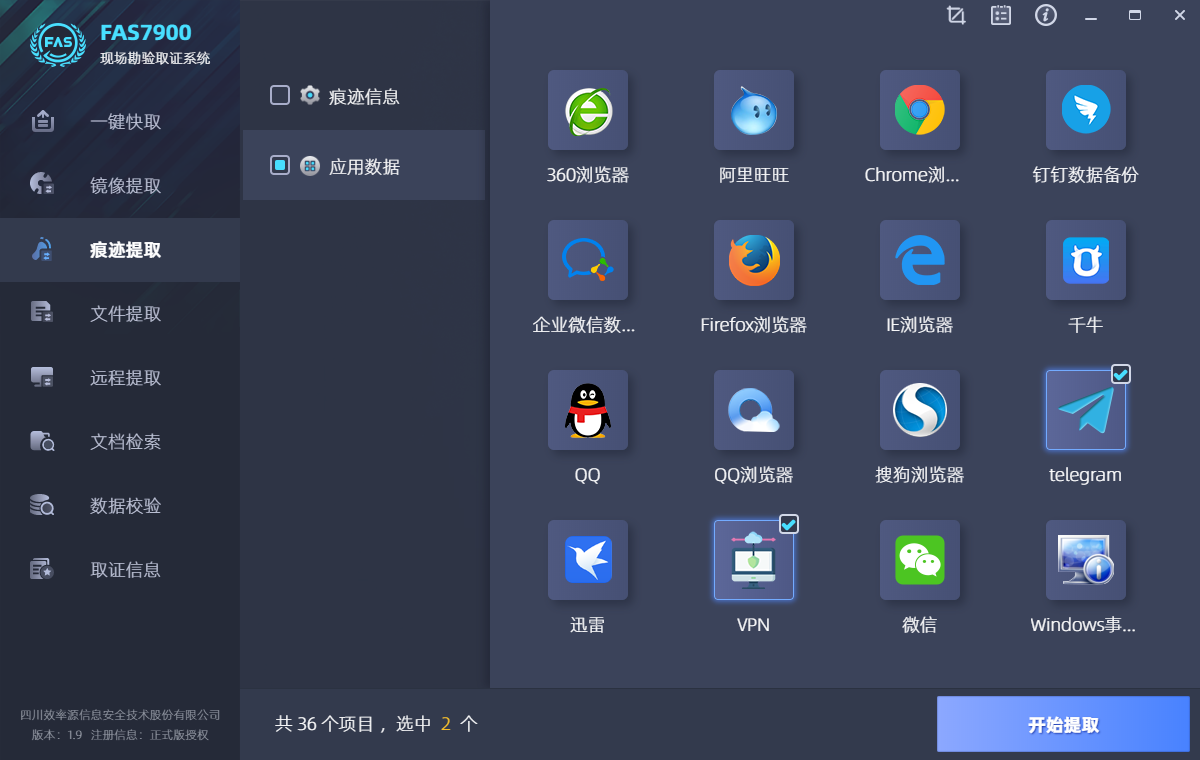
Task: Select the 企业微信数据 app icon
Action: click(x=588, y=260)
